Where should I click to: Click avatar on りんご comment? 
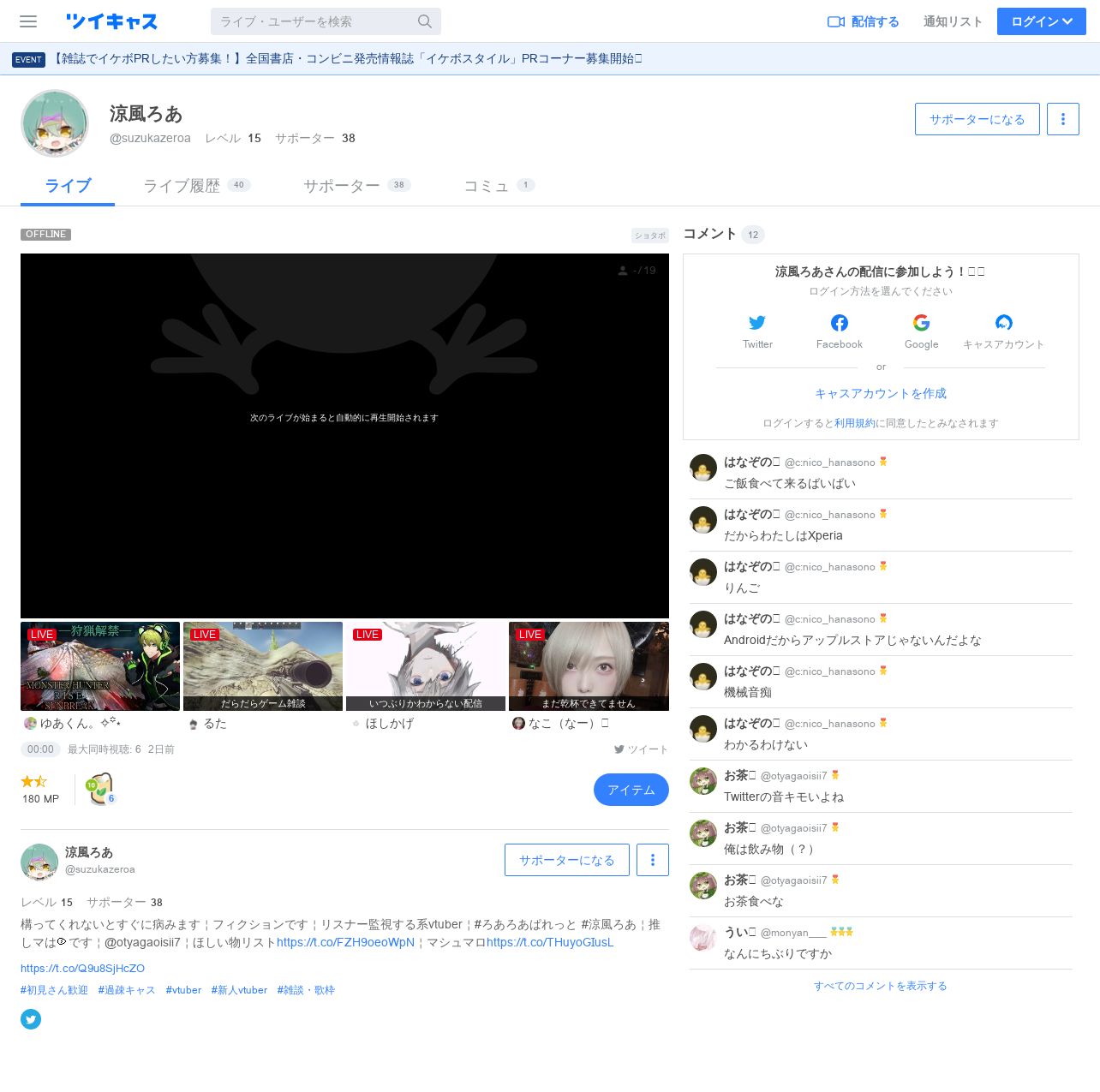[x=703, y=572]
